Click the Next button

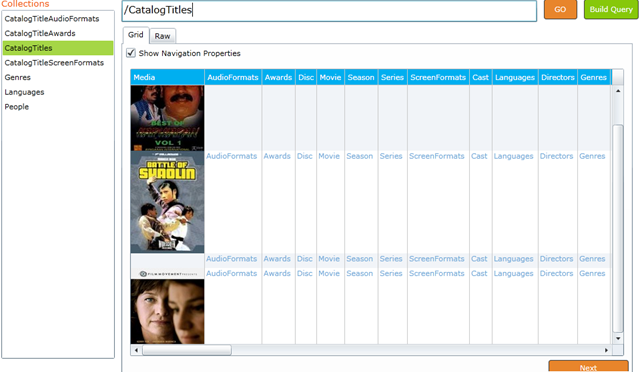[x=588, y=367]
